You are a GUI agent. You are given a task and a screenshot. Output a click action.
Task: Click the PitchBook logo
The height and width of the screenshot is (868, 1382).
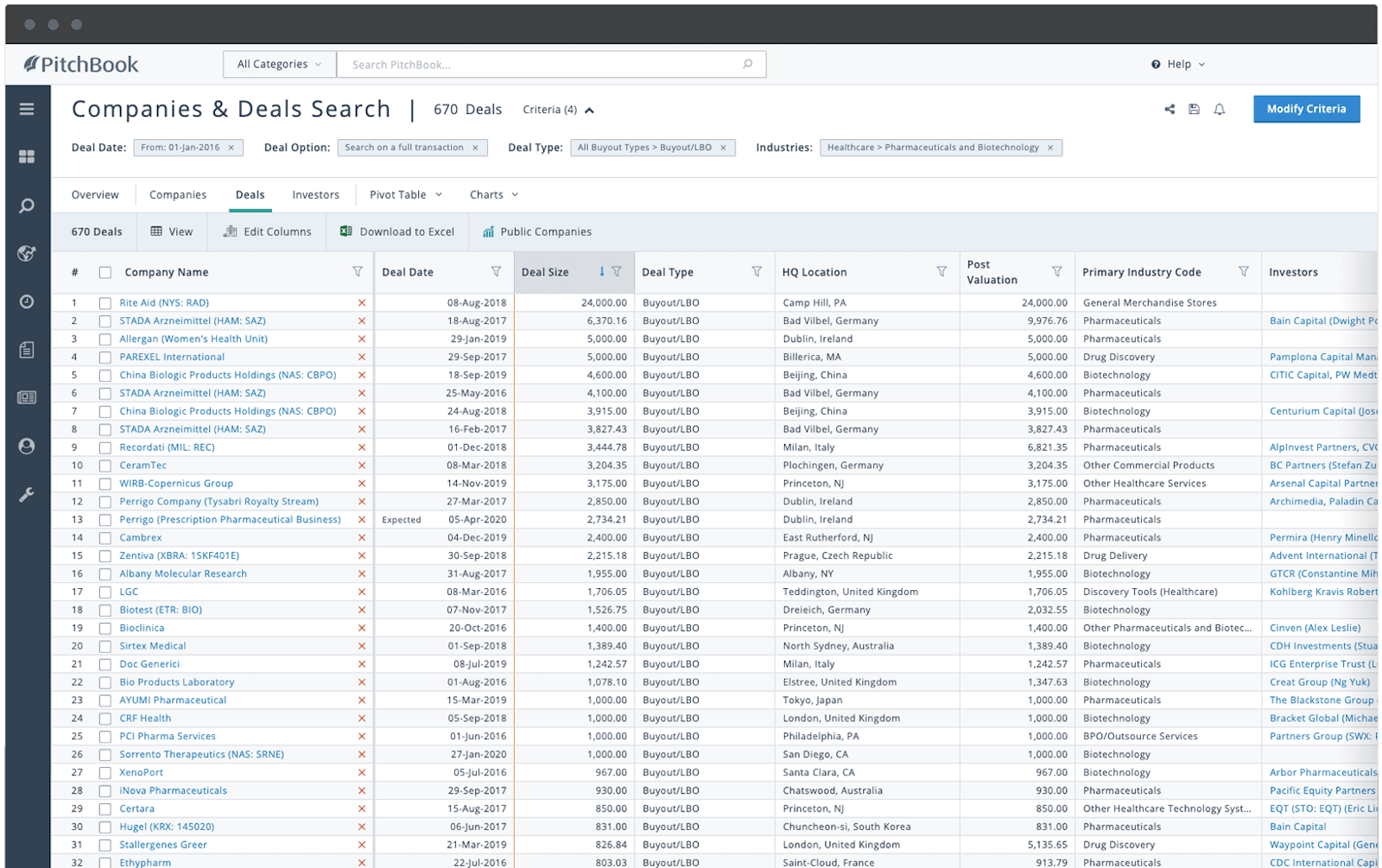pos(80,64)
